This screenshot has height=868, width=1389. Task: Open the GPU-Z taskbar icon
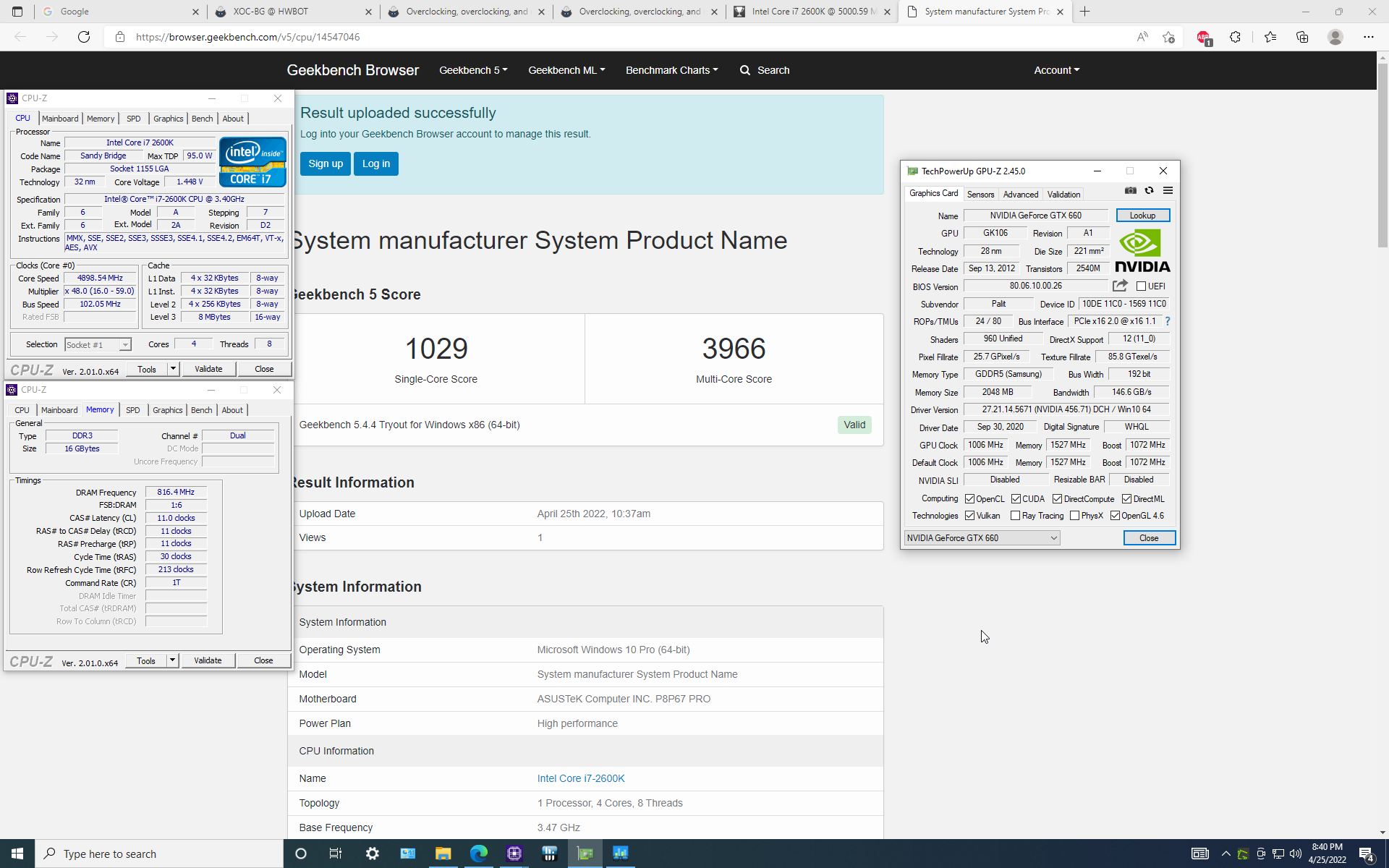click(x=585, y=854)
